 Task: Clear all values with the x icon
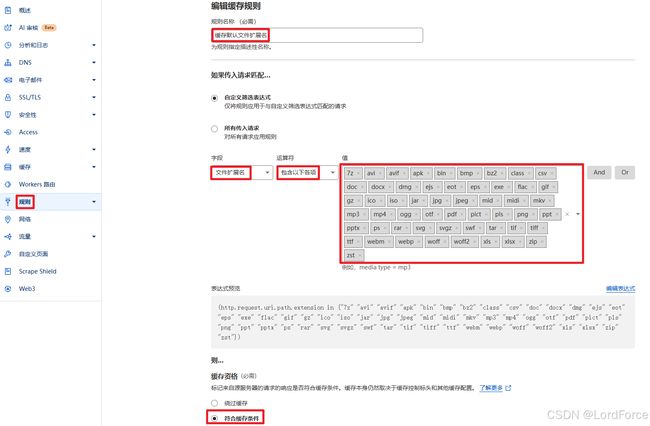coord(567,214)
